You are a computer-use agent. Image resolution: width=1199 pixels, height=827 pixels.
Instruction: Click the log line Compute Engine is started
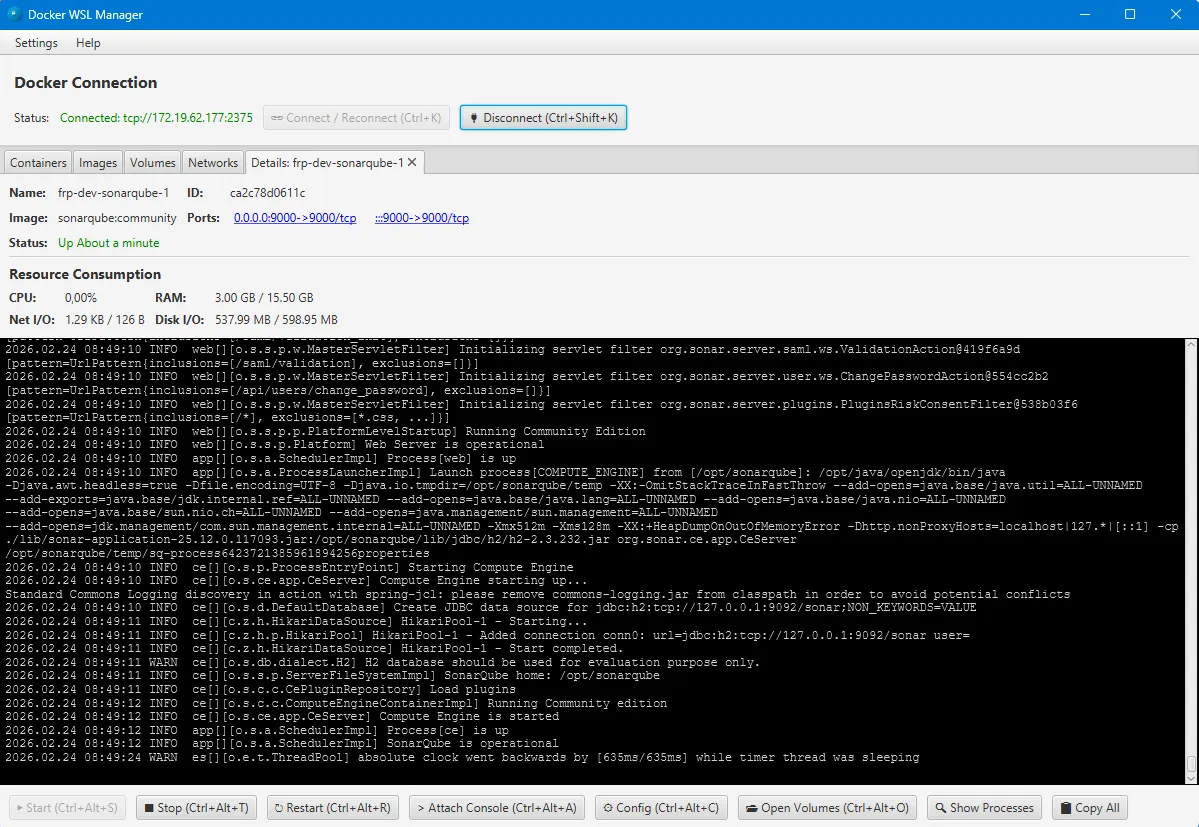pyautogui.click(x=282, y=717)
